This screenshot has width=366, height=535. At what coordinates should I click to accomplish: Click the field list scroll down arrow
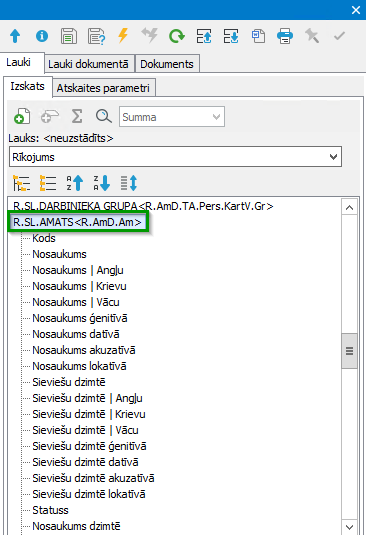(x=349, y=527)
